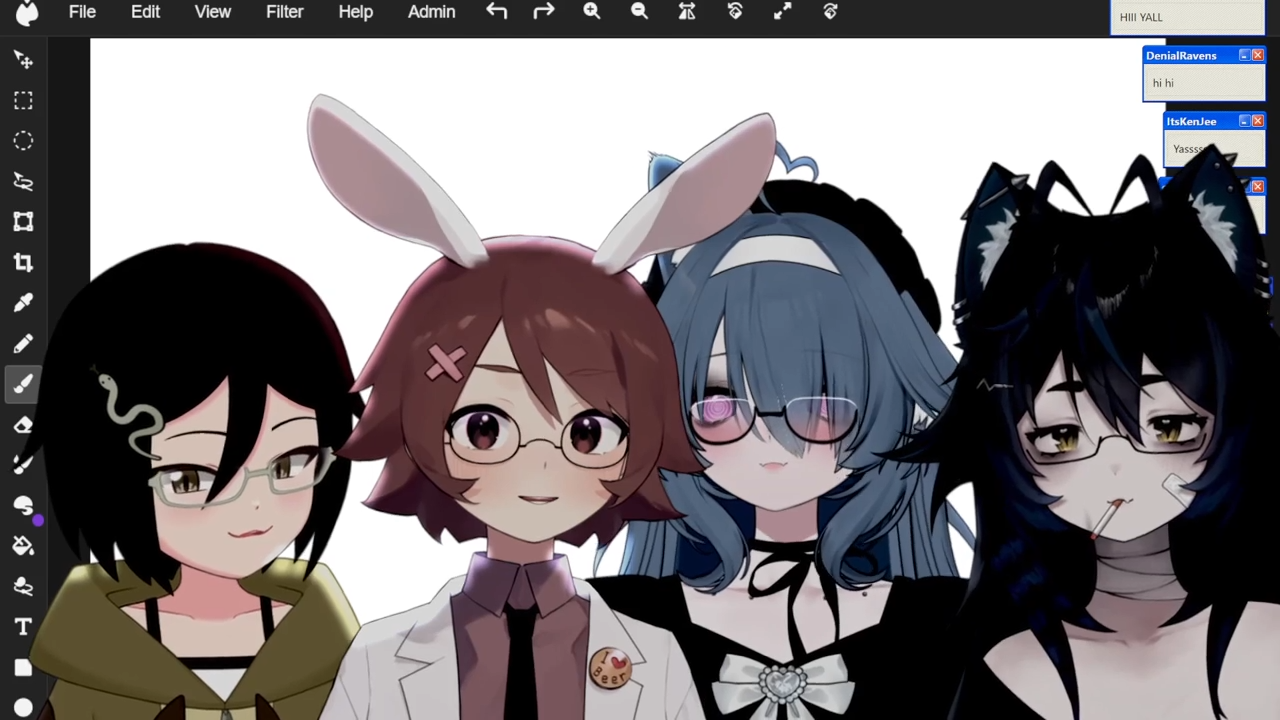Flip the canvas horizontally

pyautogui.click(x=687, y=12)
